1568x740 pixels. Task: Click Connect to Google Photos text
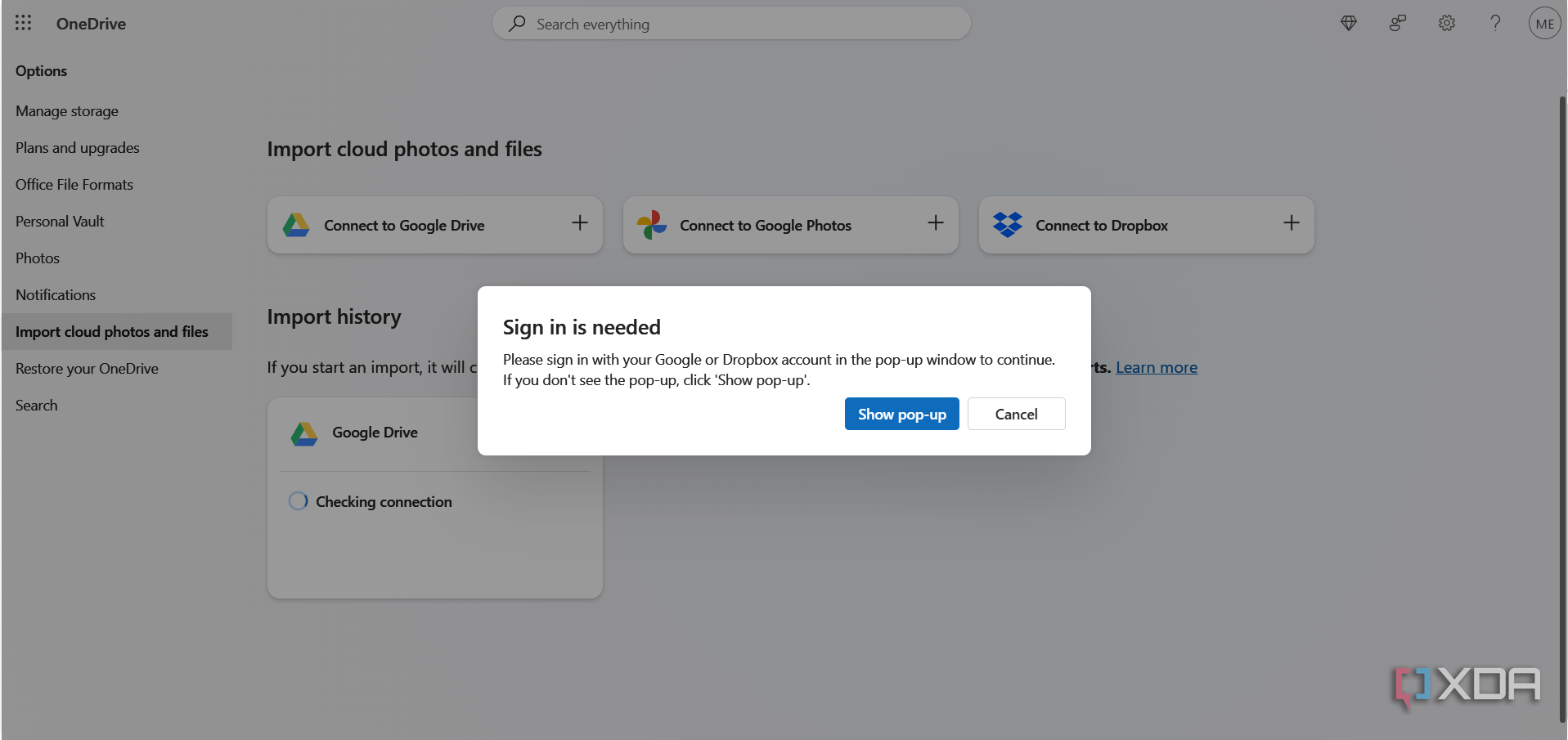click(766, 226)
